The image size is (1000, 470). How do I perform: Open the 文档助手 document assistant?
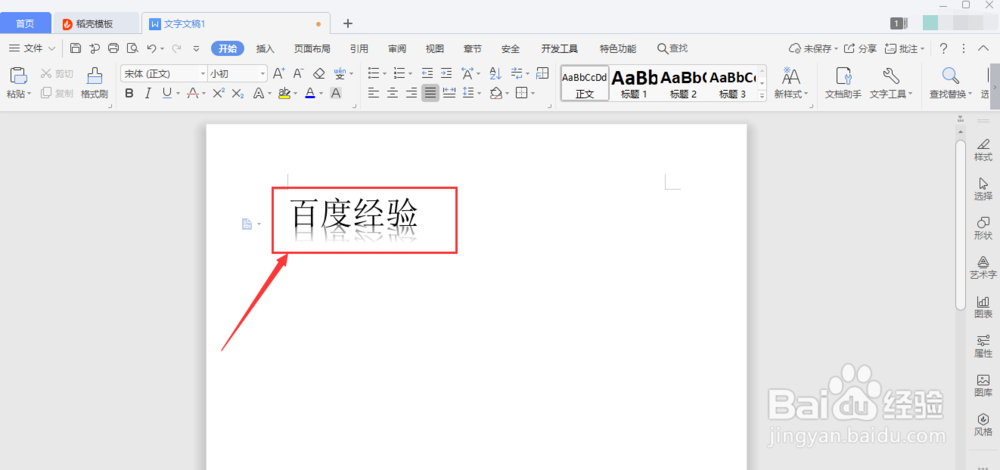(x=843, y=83)
